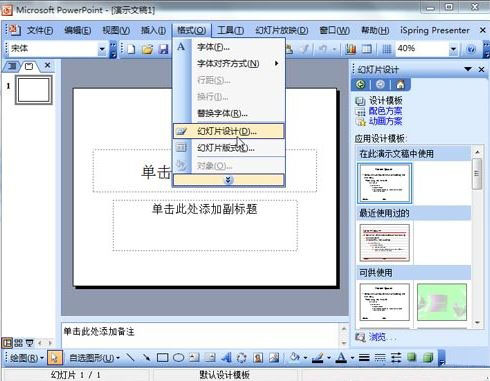Open the 幻灯片放映(D) menu
The image size is (490, 381).
tap(282, 30)
